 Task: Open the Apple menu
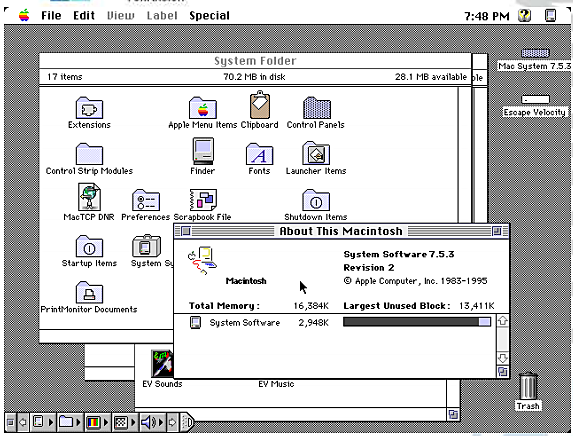(24, 16)
